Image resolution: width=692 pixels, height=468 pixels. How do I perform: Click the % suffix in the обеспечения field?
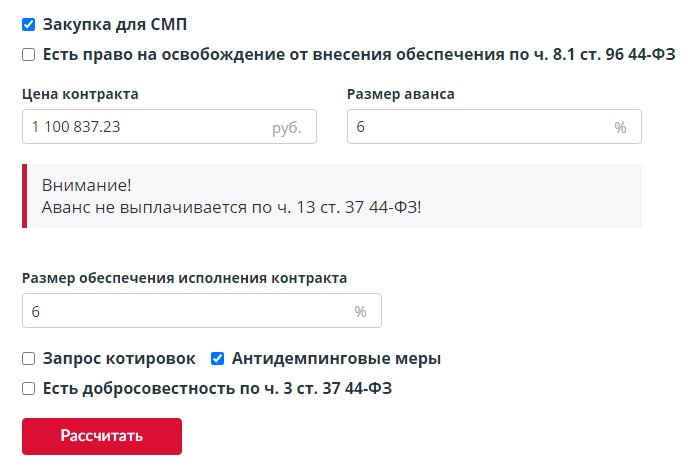(360, 312)
